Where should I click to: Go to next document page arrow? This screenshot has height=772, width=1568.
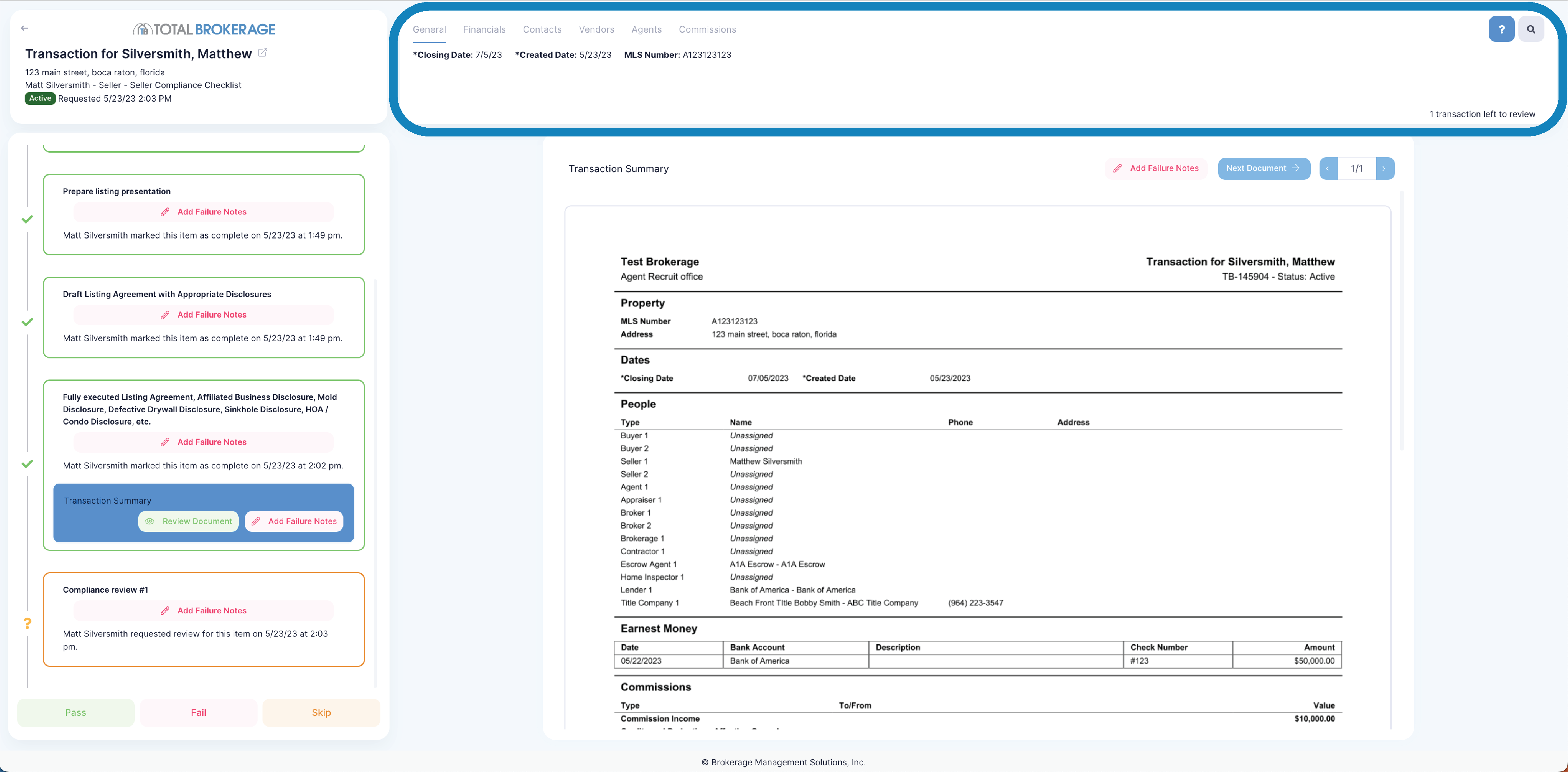(1384, 168)
